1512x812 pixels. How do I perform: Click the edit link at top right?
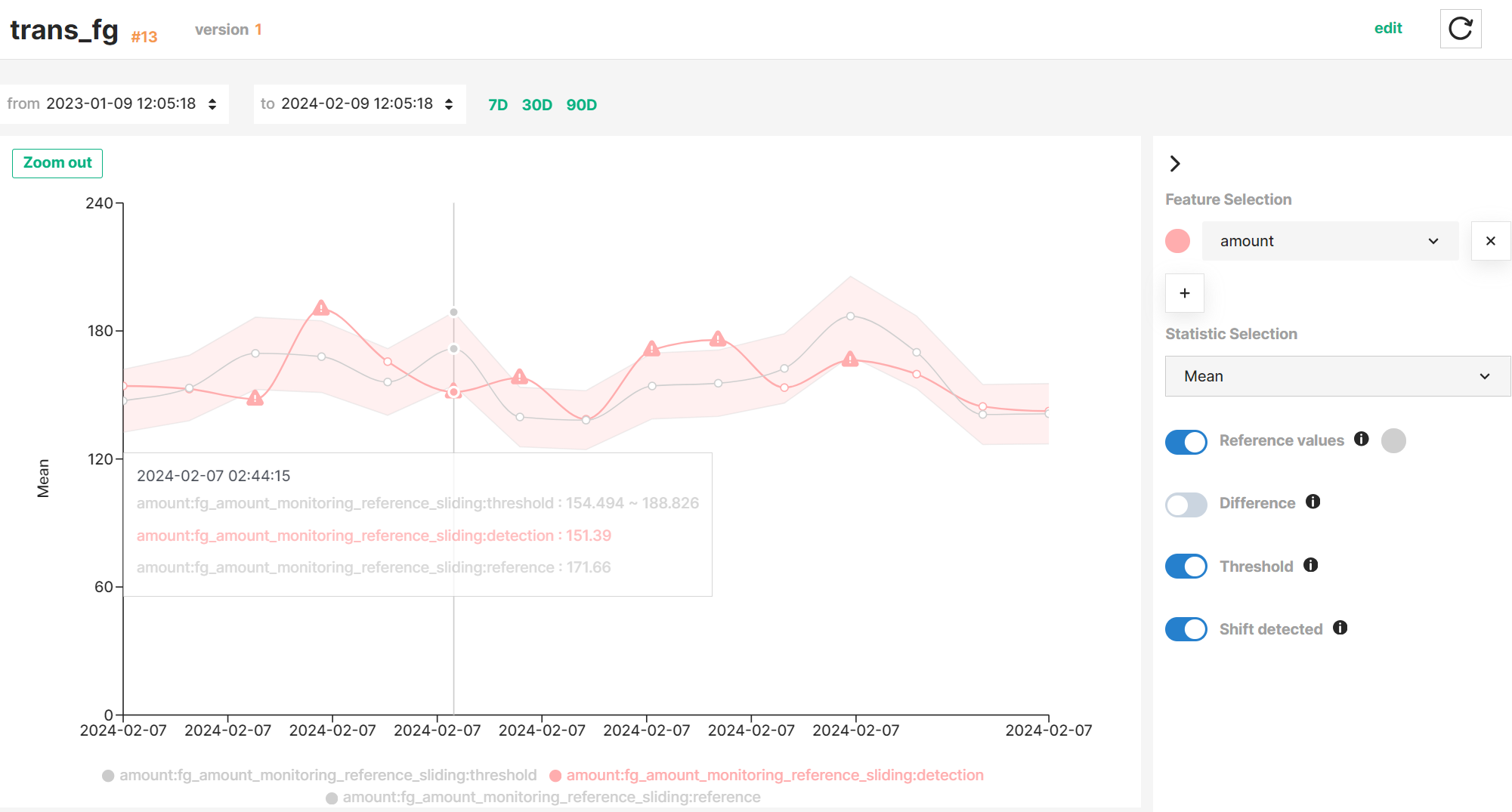(x=1389, y=27)
